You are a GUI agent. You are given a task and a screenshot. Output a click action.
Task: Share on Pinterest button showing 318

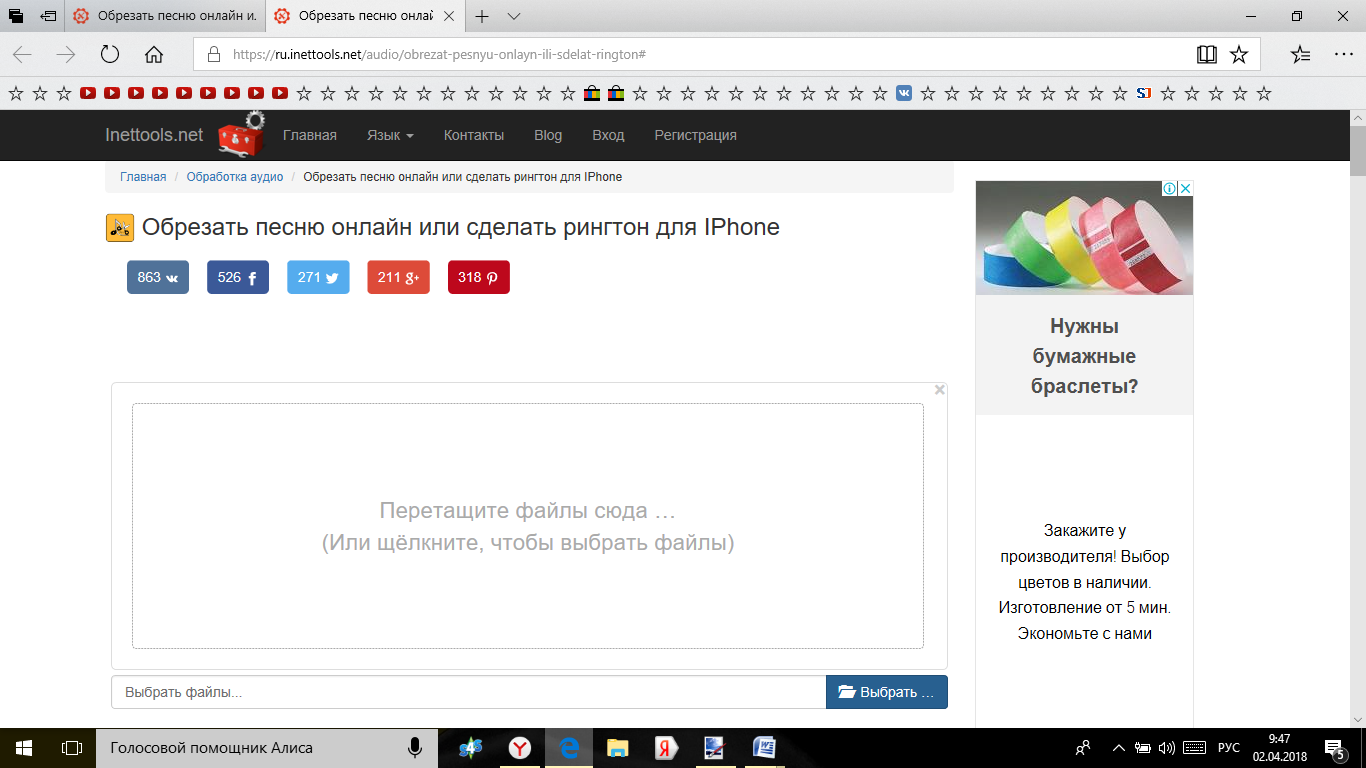pyautogui.click(x=478, y=277)
